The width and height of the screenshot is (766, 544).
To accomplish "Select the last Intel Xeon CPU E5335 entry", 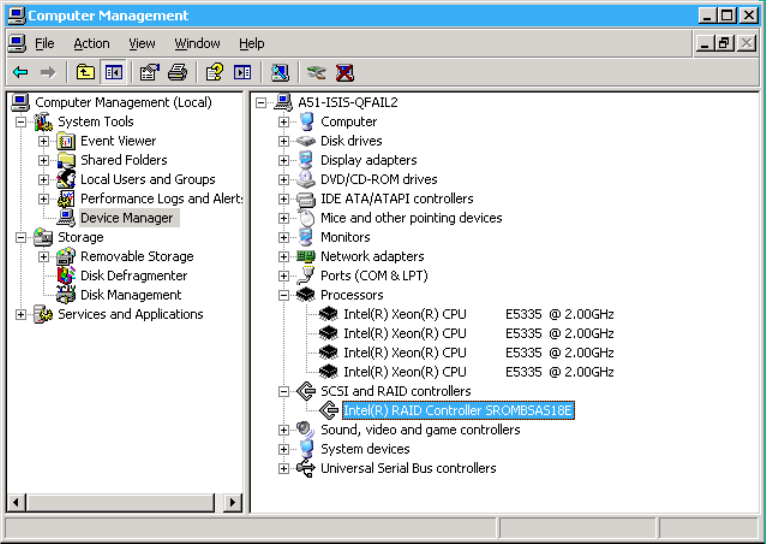I will coord(478,372).
